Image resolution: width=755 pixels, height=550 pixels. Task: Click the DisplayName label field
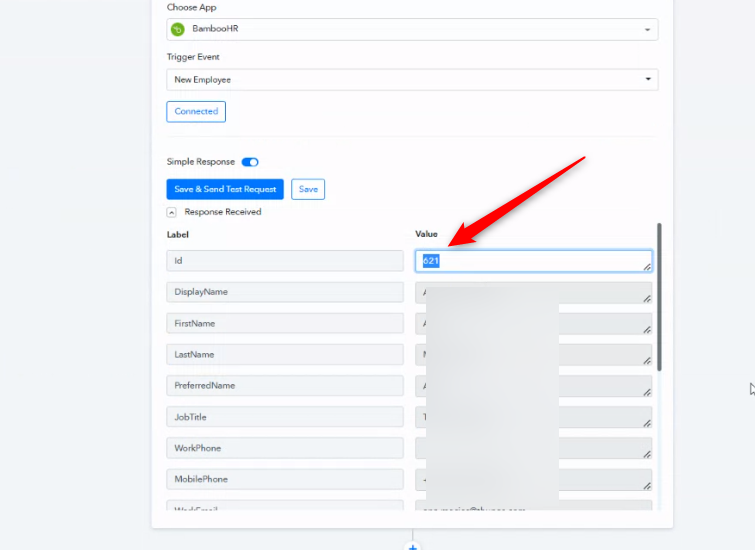click(285, 292)
